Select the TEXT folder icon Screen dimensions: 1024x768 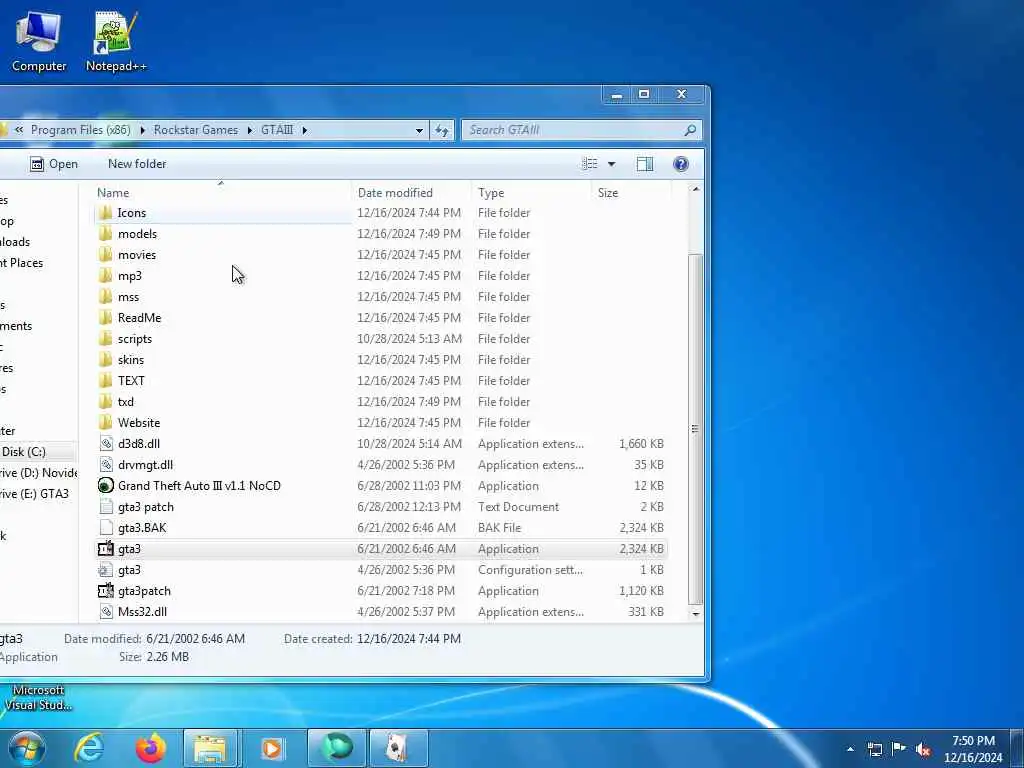coord(105,381)
